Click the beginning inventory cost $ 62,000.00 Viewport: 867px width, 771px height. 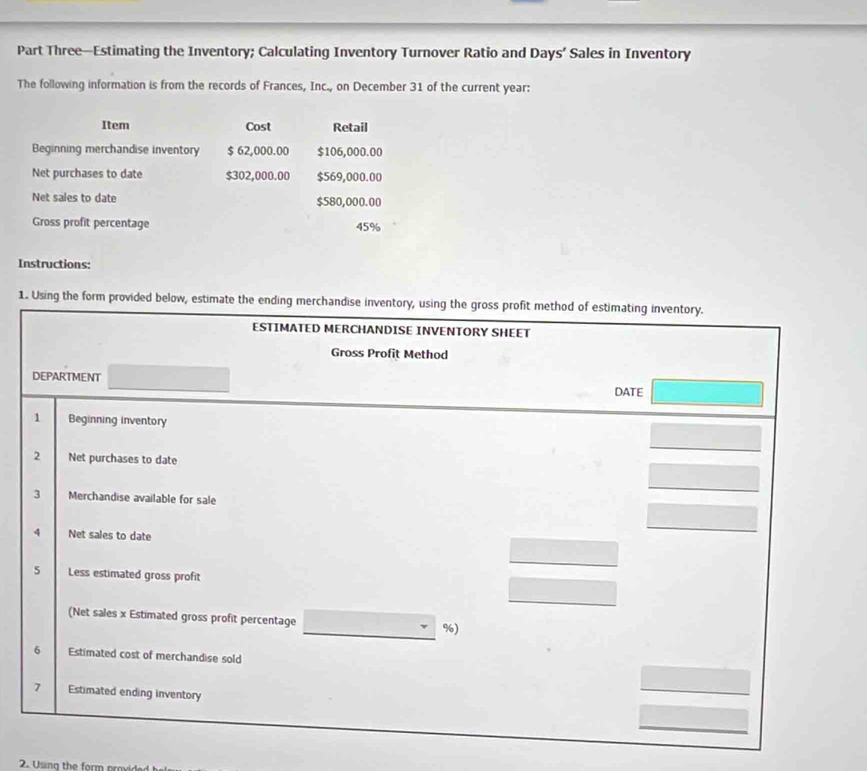click(x=258, y=150)
